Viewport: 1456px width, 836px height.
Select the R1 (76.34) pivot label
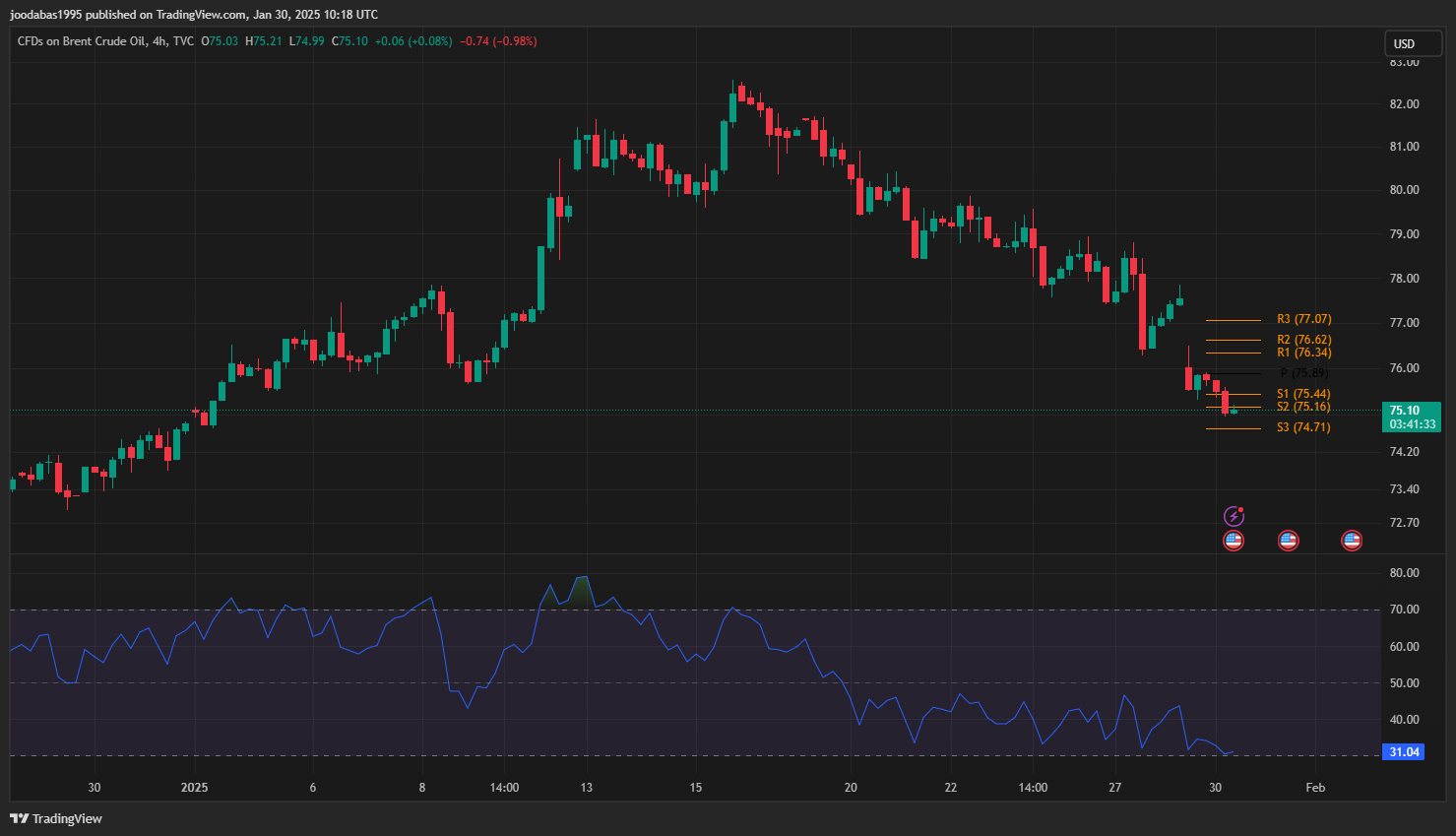tap(1303, 353)
